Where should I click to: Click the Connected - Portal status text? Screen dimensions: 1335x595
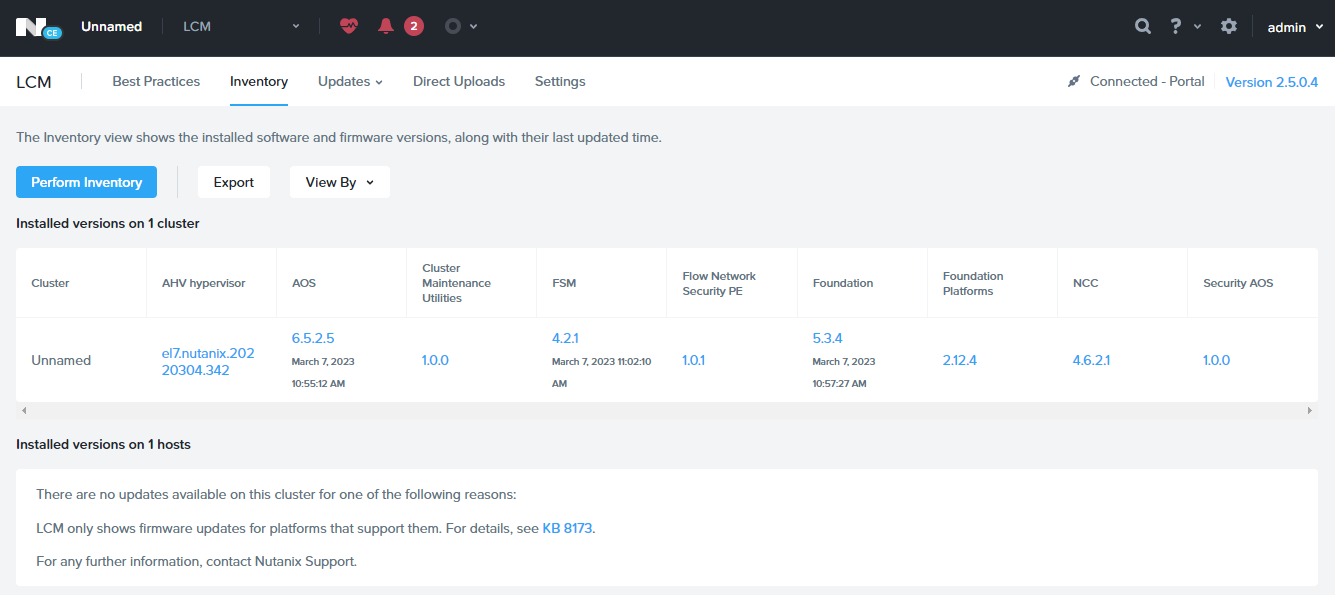(1147, 82)
